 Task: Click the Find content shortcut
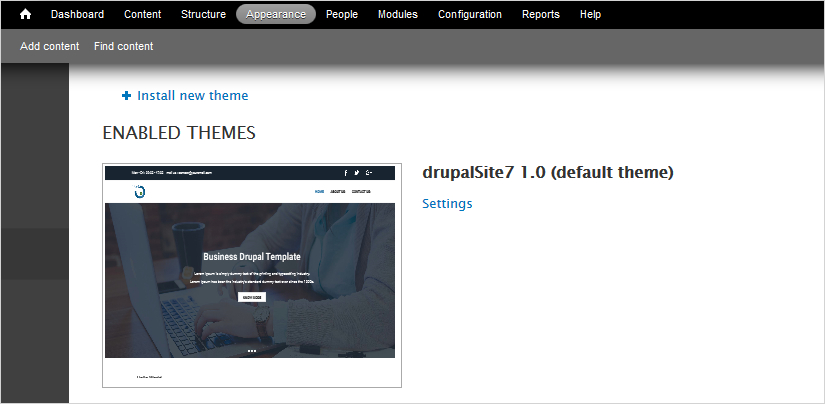124,46
